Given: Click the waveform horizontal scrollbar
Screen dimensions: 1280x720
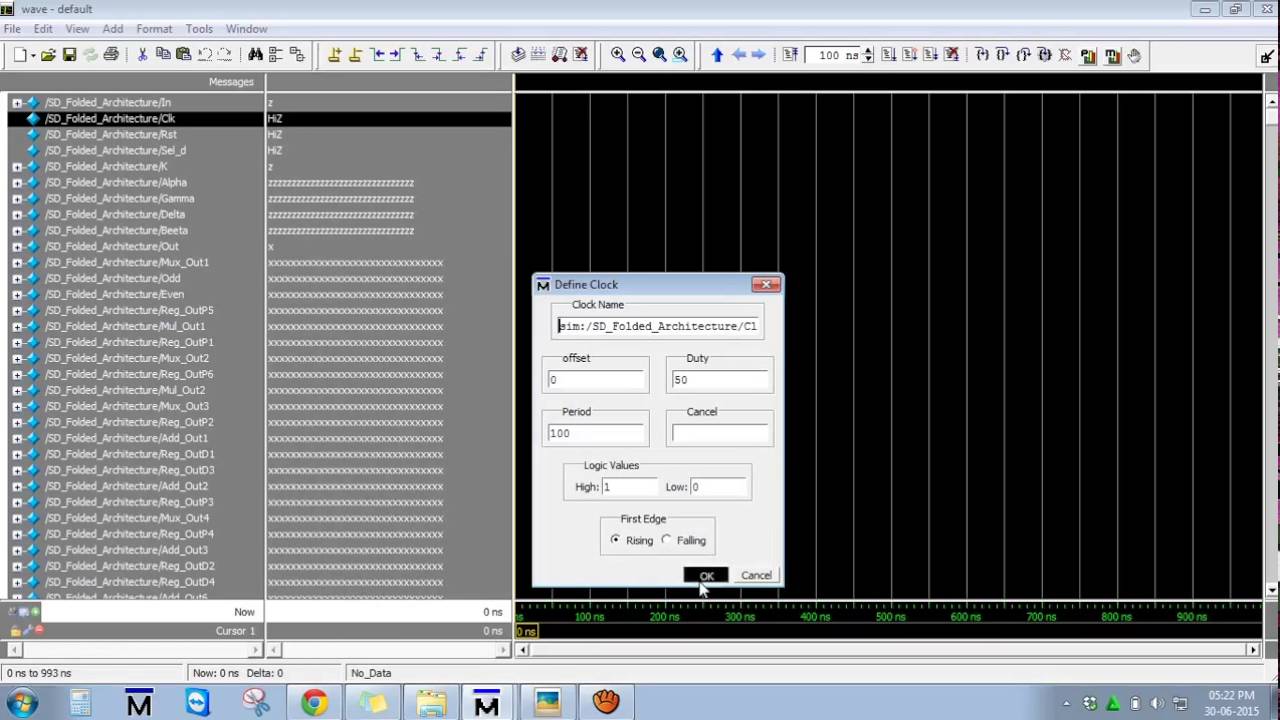Looking at the screenshot, I should 887,650.
